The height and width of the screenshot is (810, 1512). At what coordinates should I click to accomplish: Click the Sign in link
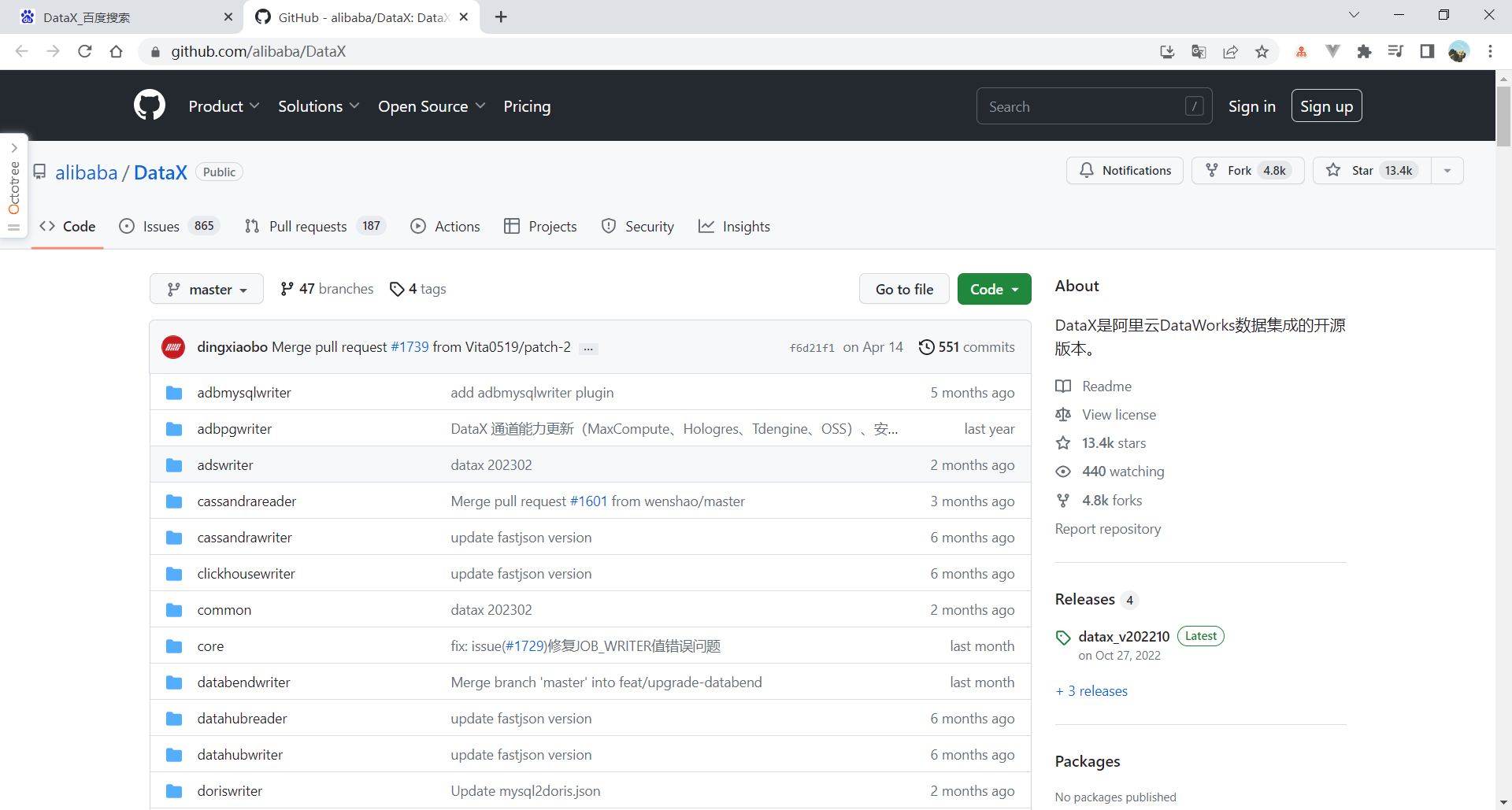click(1251, 106)
